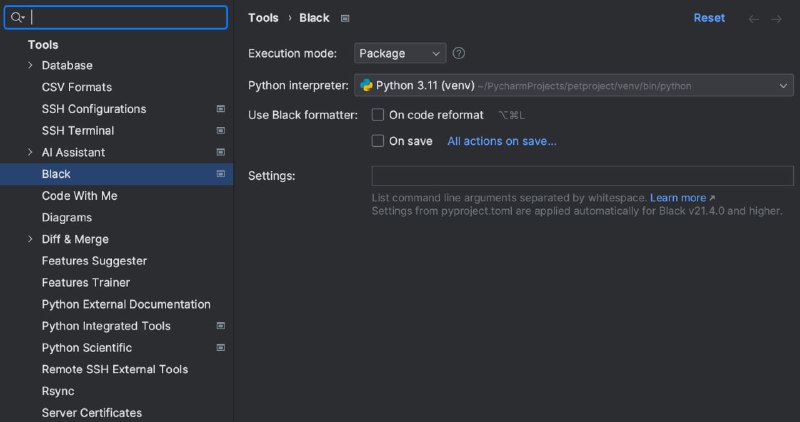The width and height of the screenshot is (800, 422).
Task: Open Python Integrated Tools settings
Action: click(x=106, y=326)
